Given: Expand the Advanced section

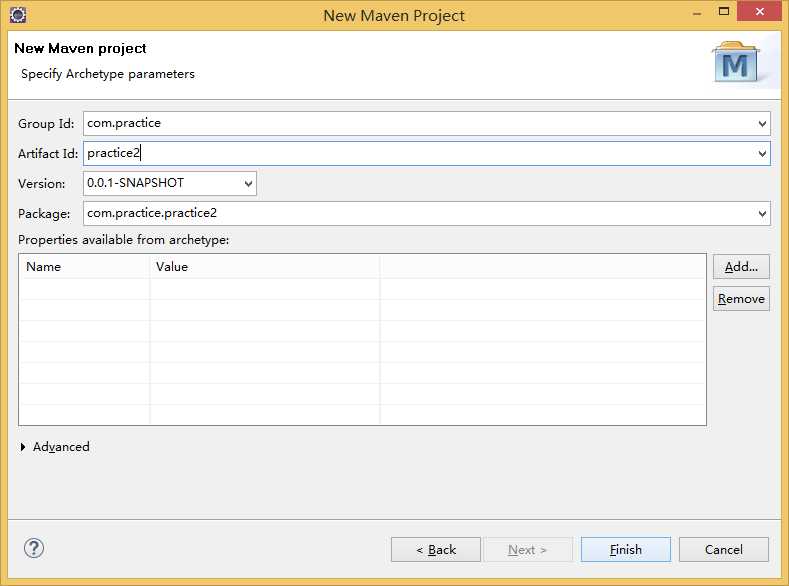Looking at the screenshot, I should [23, 447].
